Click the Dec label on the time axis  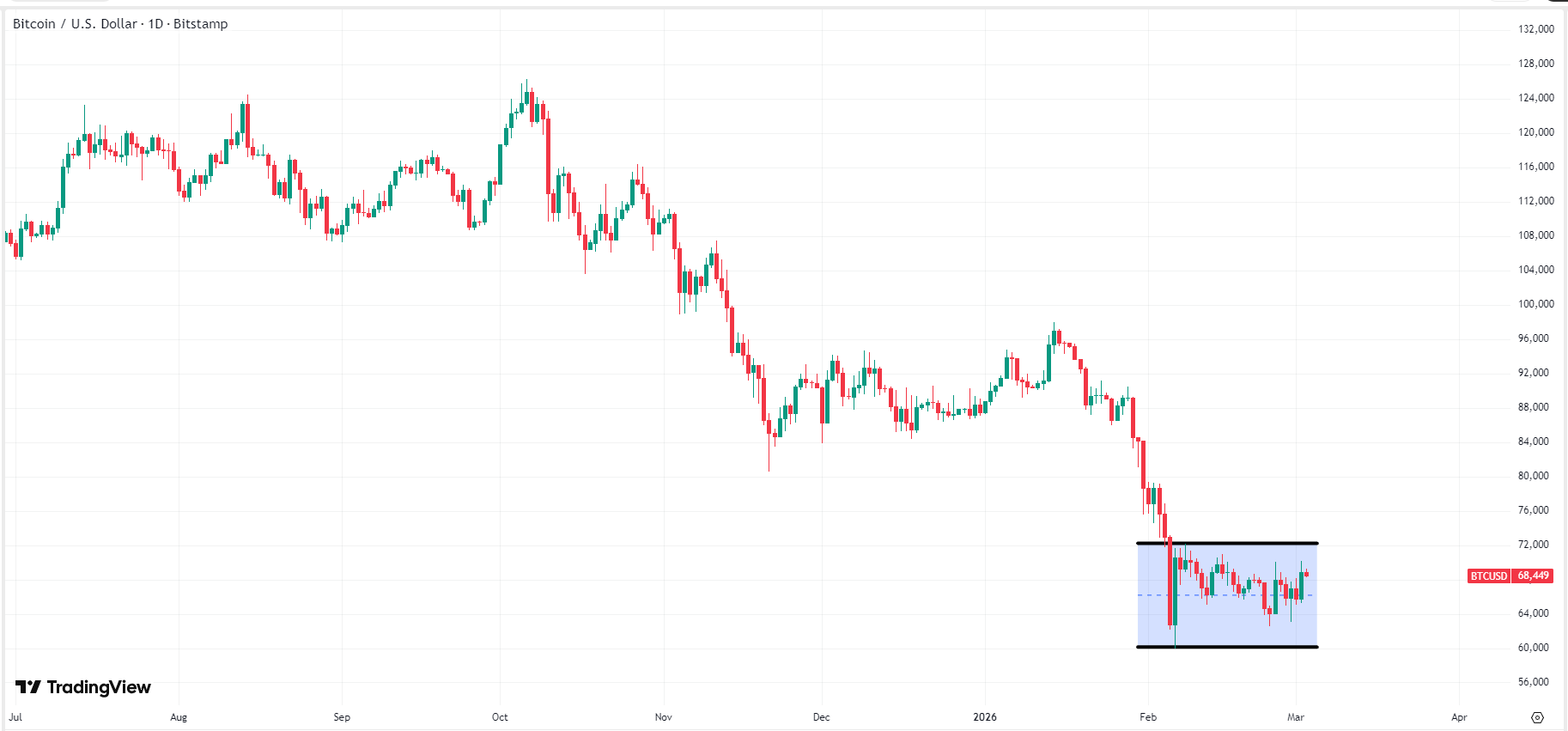click(x=822, y=717)
